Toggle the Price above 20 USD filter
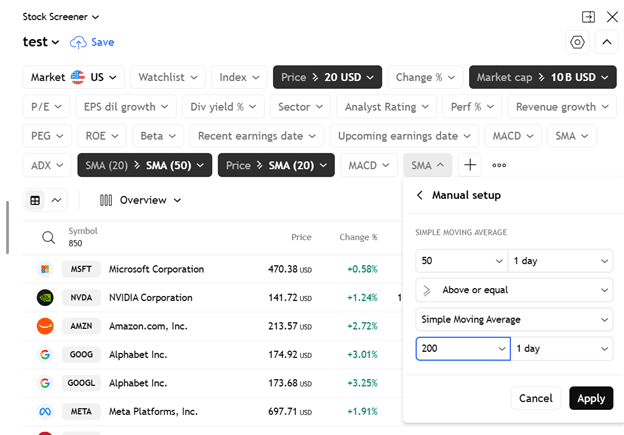This screenshot has width=624, height=435. pyautogui.click(x=327, y=77)
